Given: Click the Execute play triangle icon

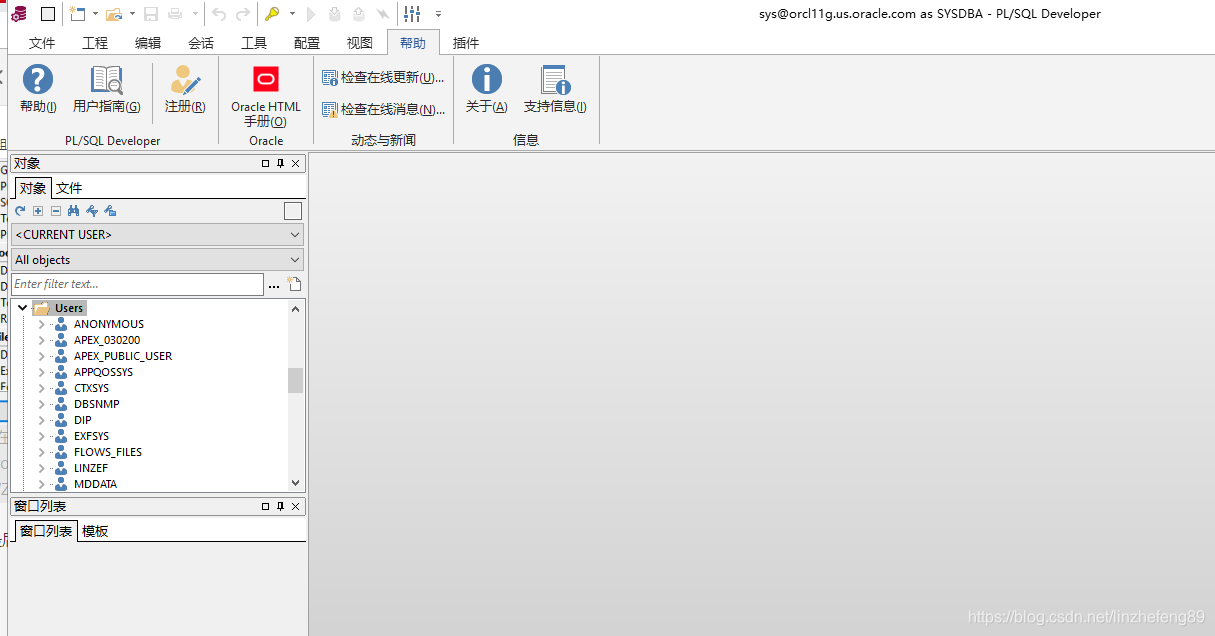Looking at the screenshot, I should pos(311,14).
